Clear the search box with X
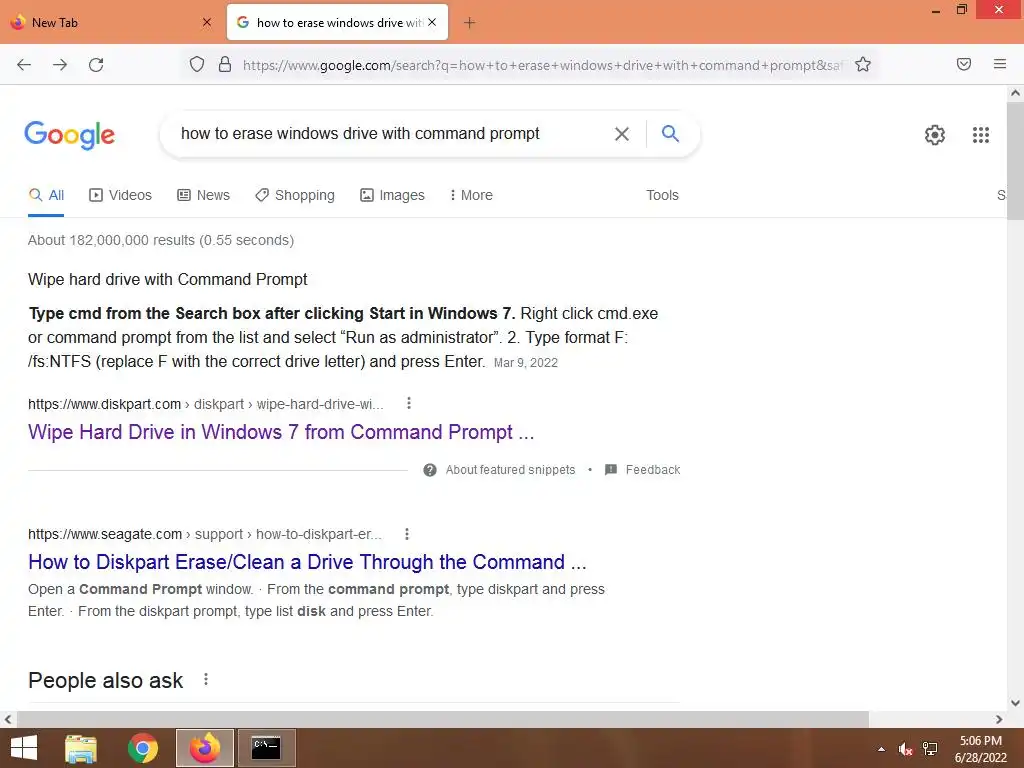This screenshot has height=768, width=1024. tap(622, 134)
